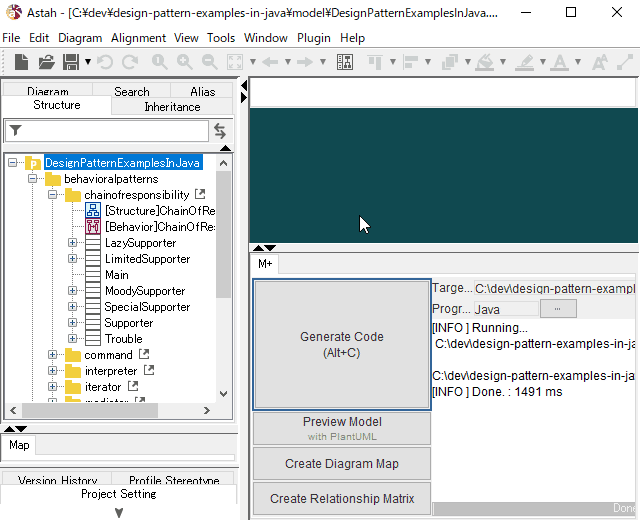Click the Create Relationship Matrix button

coord(342,498)
